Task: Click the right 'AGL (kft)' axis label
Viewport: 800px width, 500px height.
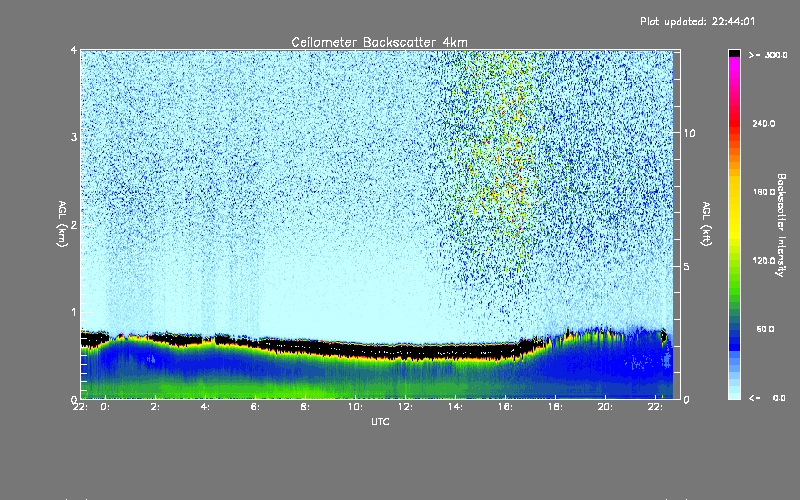Action: (x=706, y=224)
